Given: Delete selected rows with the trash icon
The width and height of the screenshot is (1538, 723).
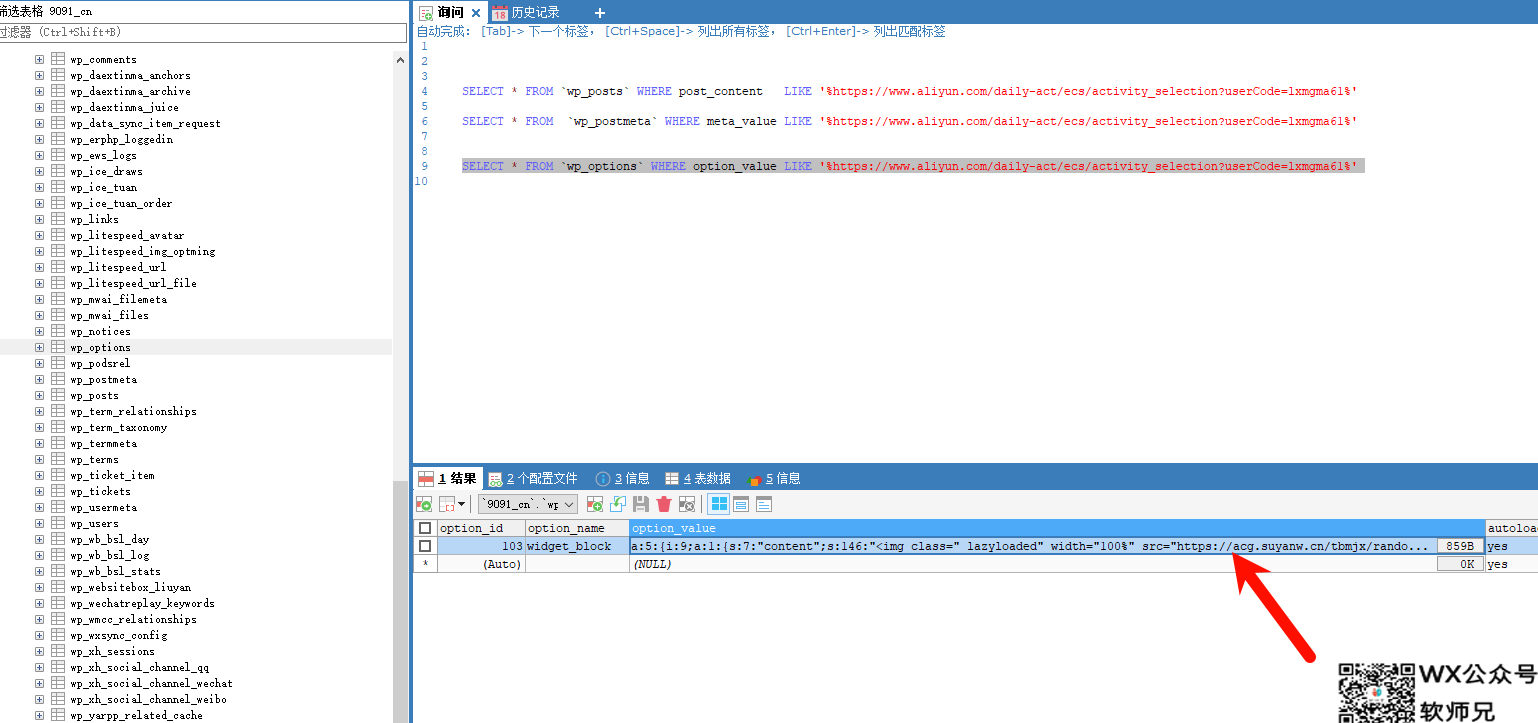Looking at the screenshot, I should 664,504.
